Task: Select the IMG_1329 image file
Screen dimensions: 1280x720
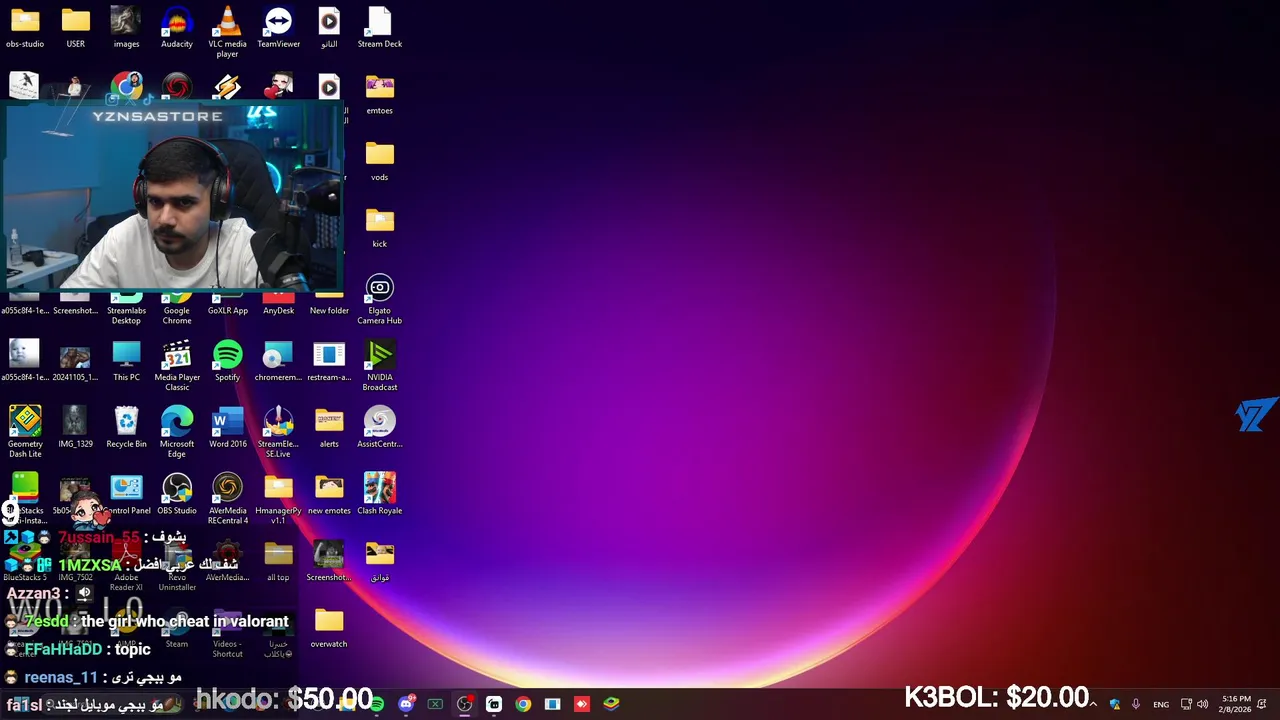Action: click(x=75, y=428)
